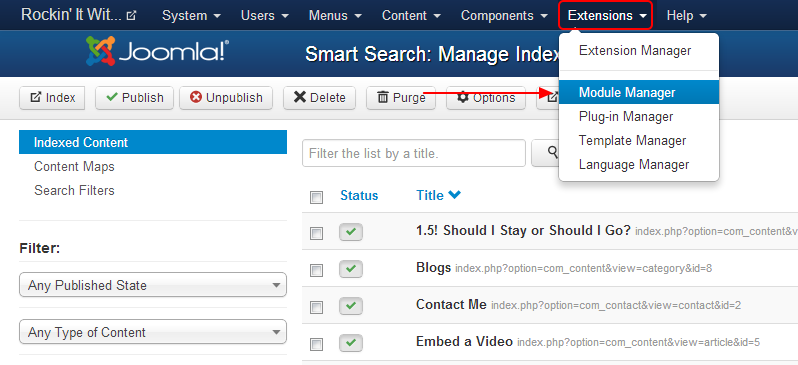798x365 pixels.
Task: Click the Unpublish button
Action: click(x=226, y=98)
